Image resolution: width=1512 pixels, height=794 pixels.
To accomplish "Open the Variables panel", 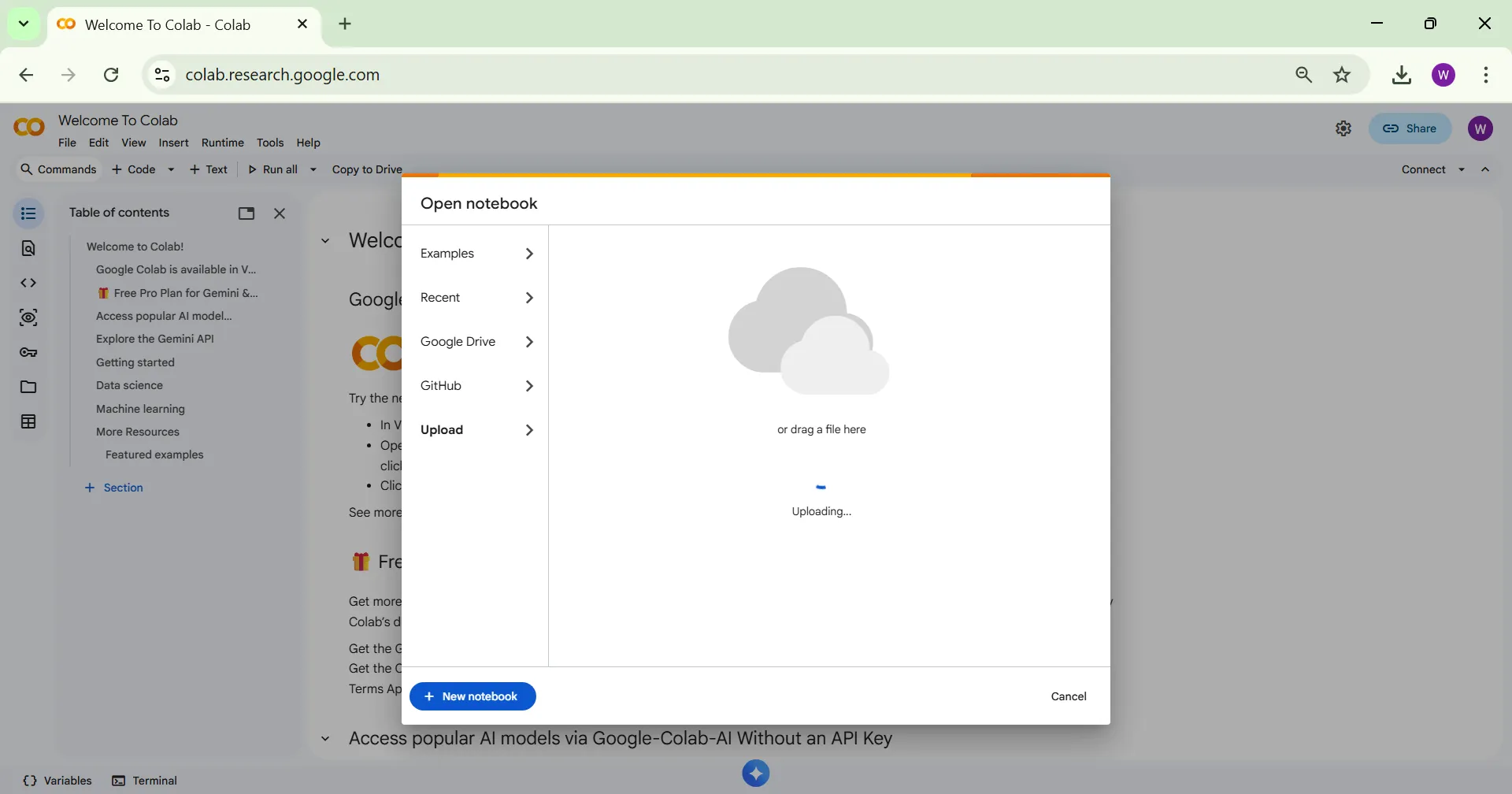I will click(x=57, y=781).
